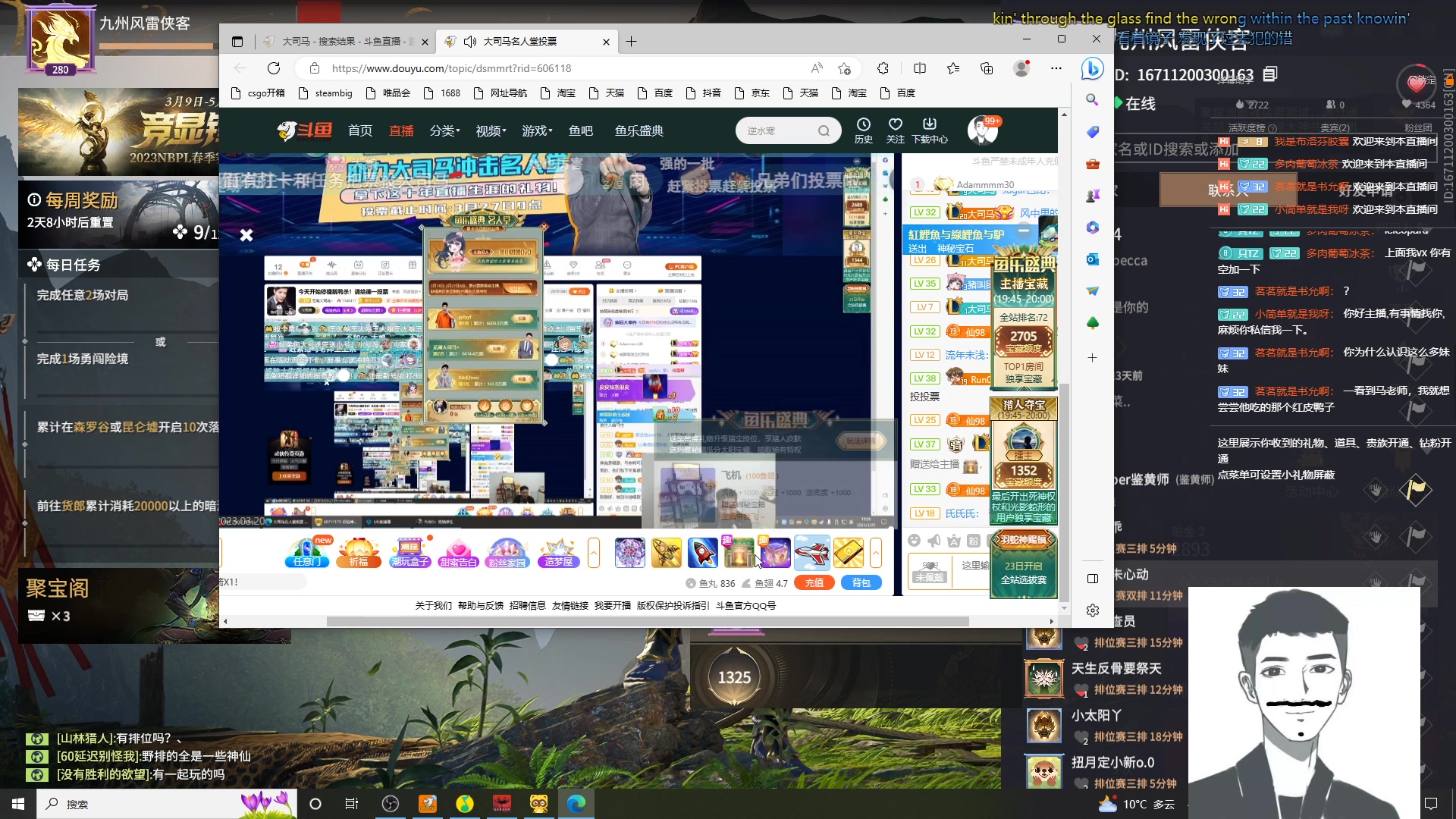
Task: Open Edge split screen icon
Action: pos(920,68)
